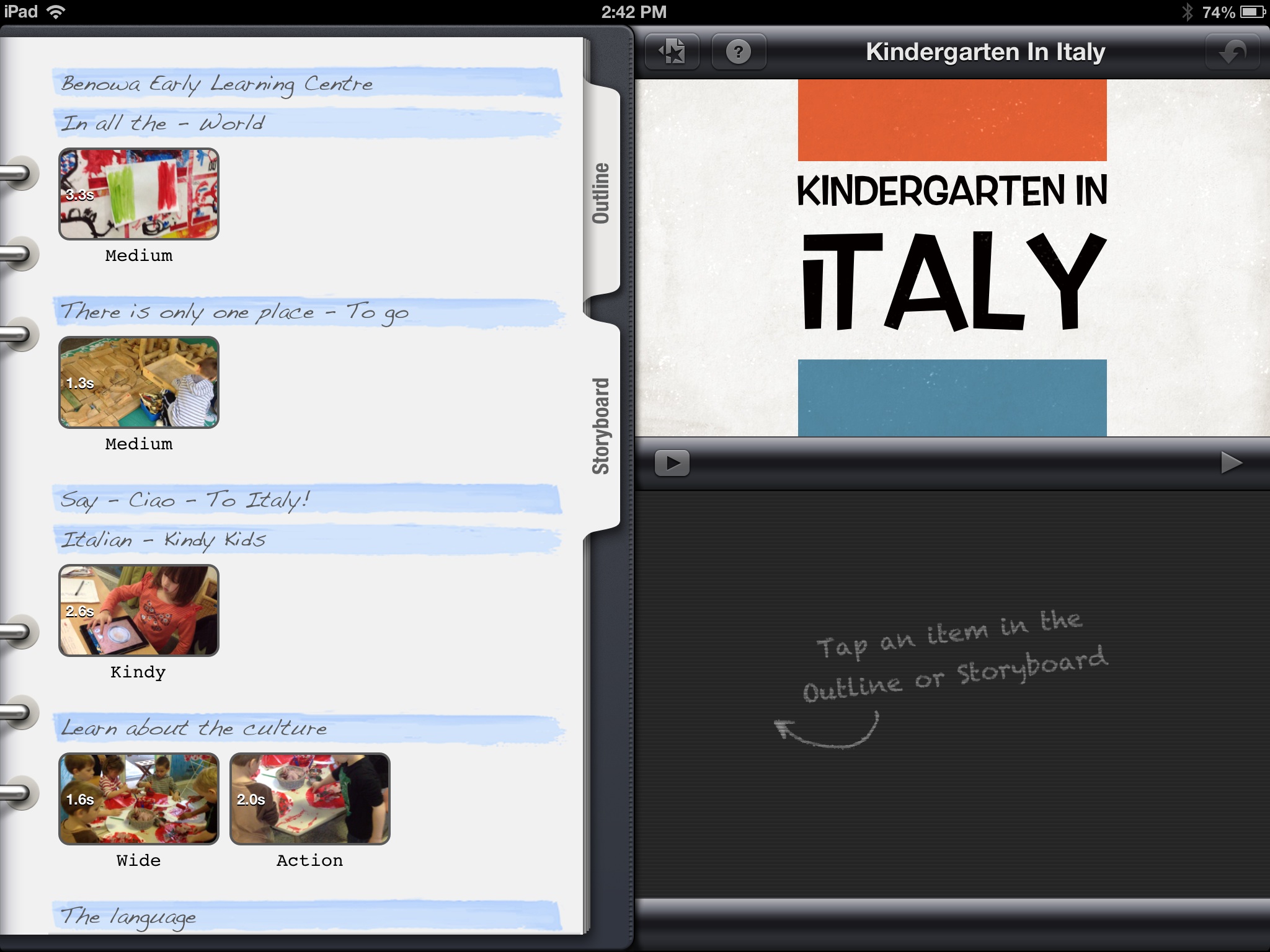Tap the Kindergarten In Italy preview image
The height and width of the screenshot is (952, 1270).
tap(952, 258)
